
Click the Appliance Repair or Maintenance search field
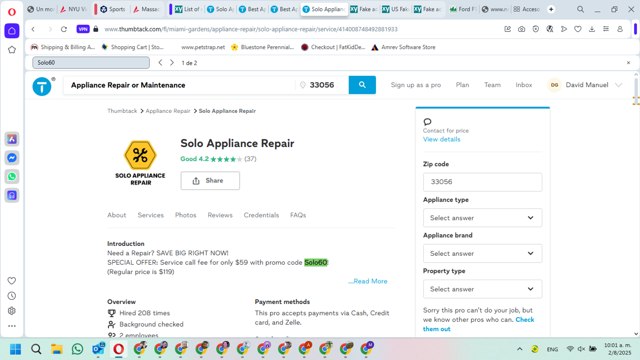tap(179, 85)
